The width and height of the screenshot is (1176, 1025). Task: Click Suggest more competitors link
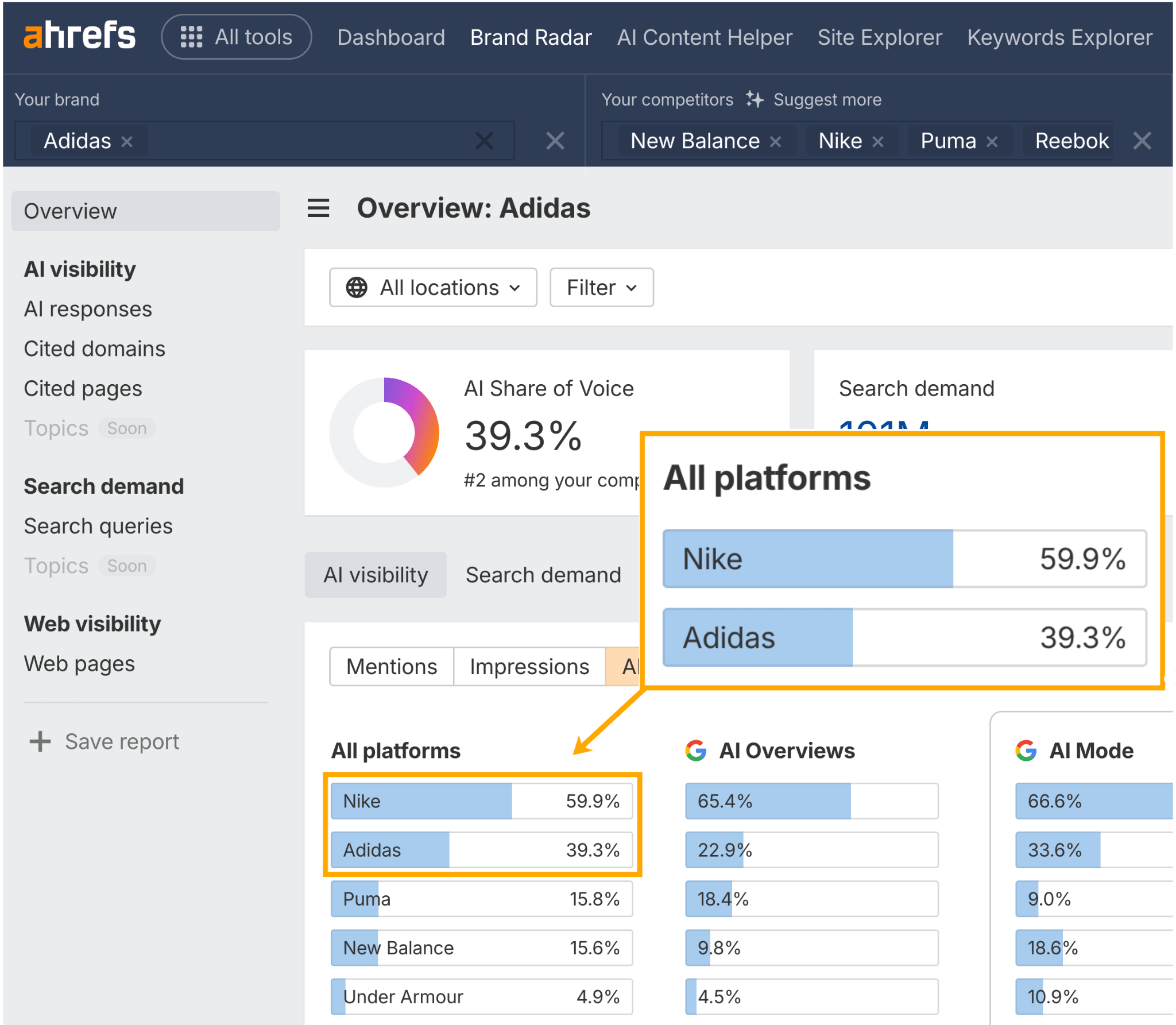pyautogui.click(x=827, y=99)
